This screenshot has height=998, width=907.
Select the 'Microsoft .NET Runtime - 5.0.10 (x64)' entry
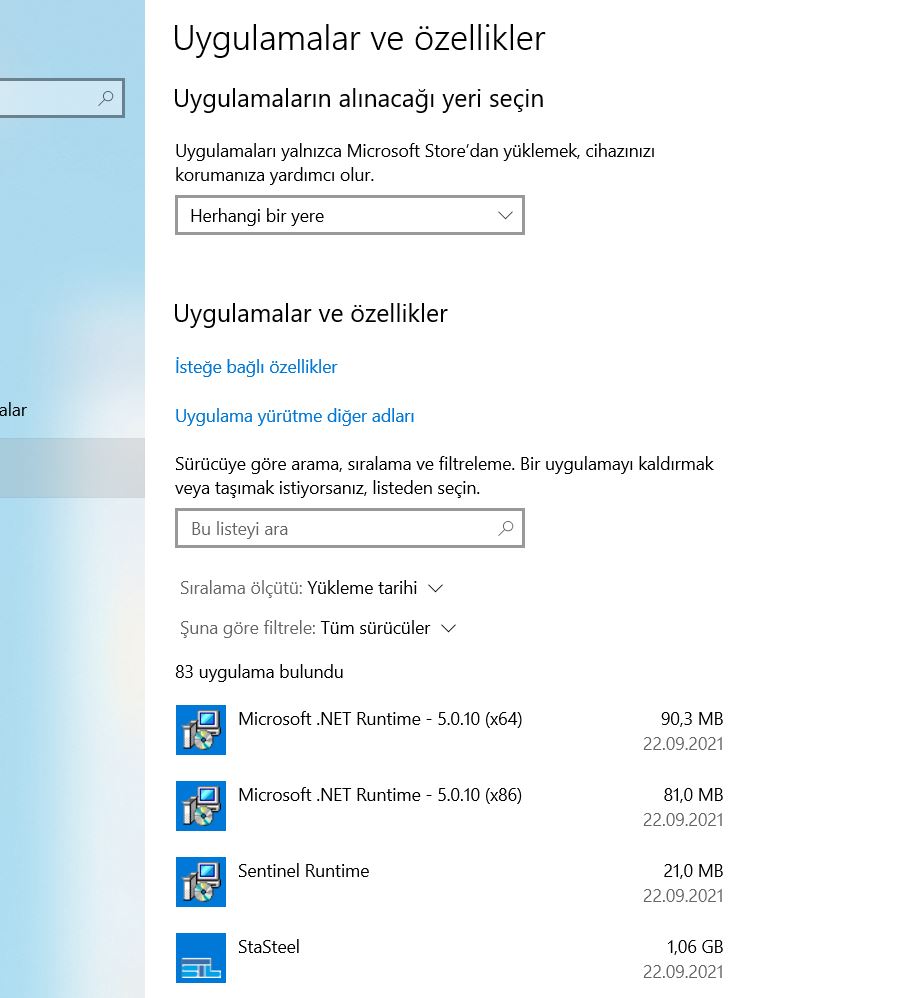pyautogui.click(x=380, y=719)
